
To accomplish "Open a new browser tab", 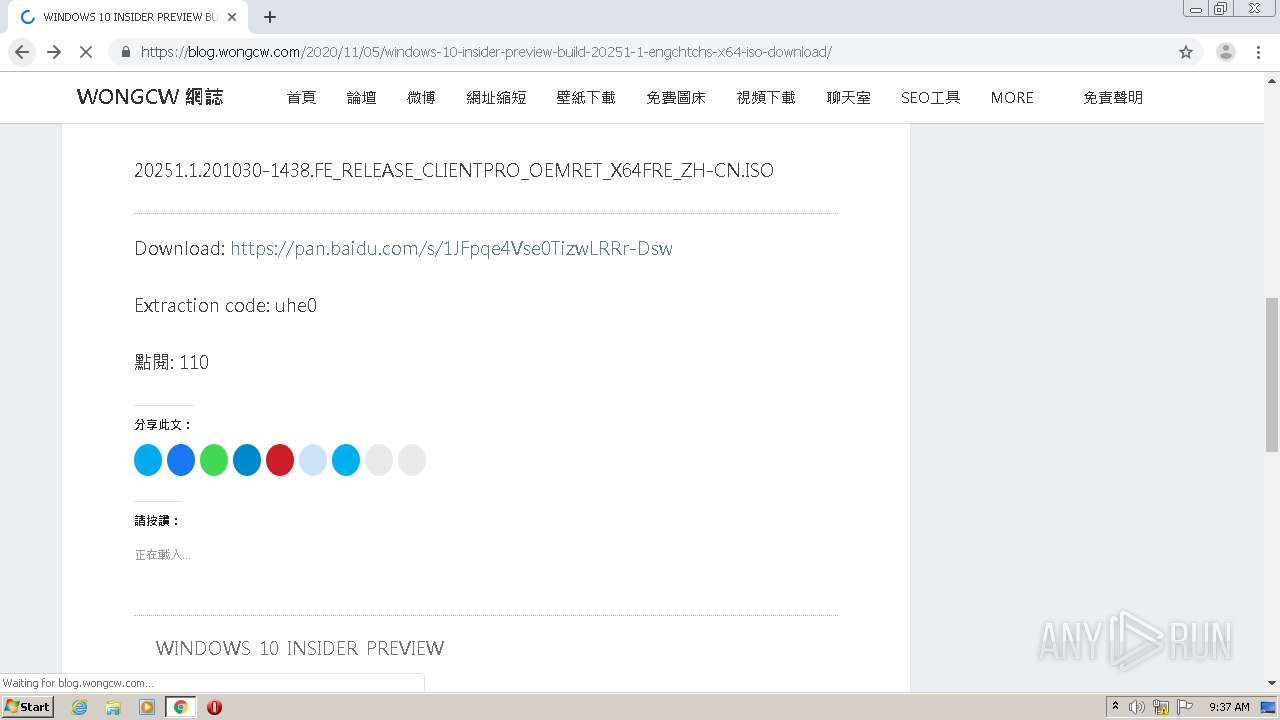I will (x=270, y=17).
